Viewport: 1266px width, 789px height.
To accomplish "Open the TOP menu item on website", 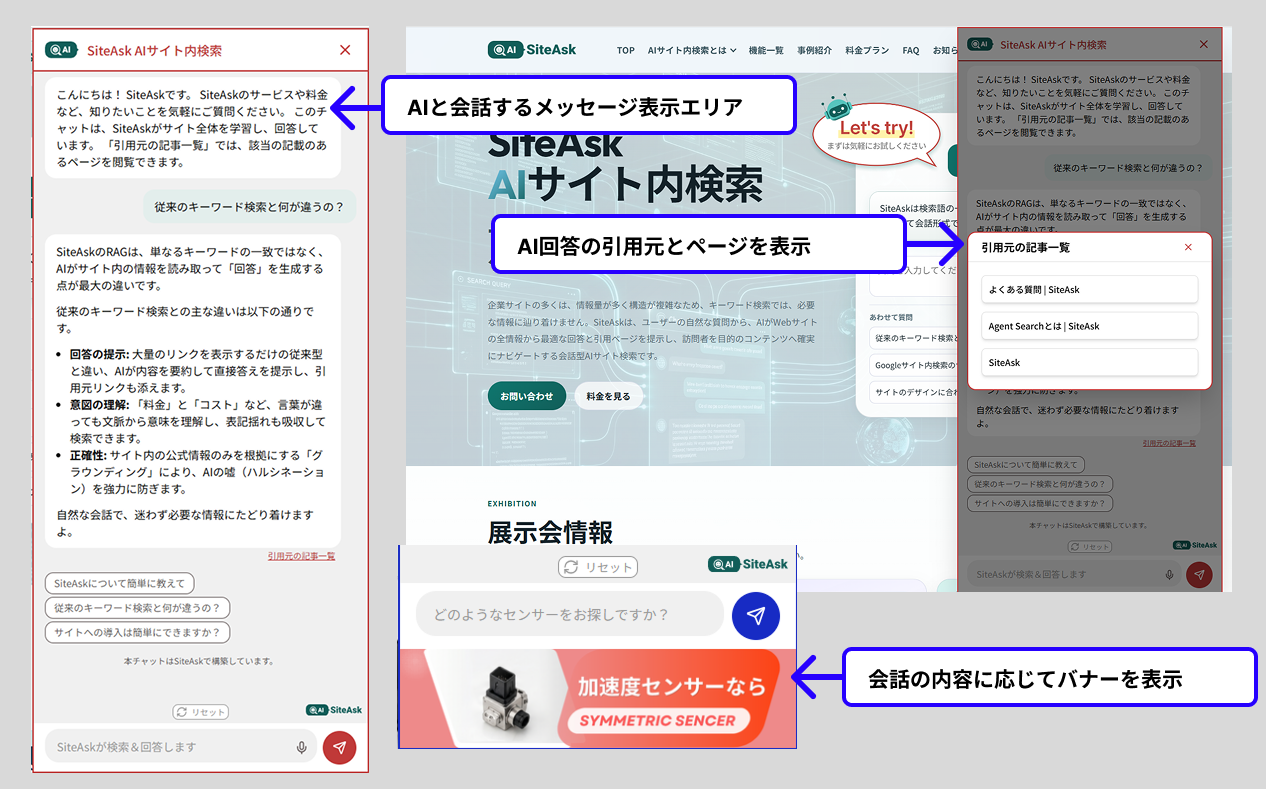I will (626, 50).
